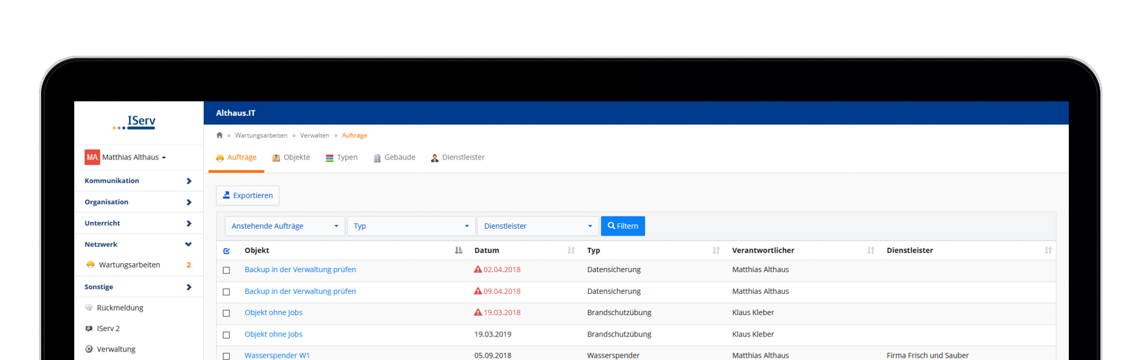Viewport: 1140px width, 360px height.
Task: Open Verwaltung in sidebar
Action: click(x=116, y=349)
